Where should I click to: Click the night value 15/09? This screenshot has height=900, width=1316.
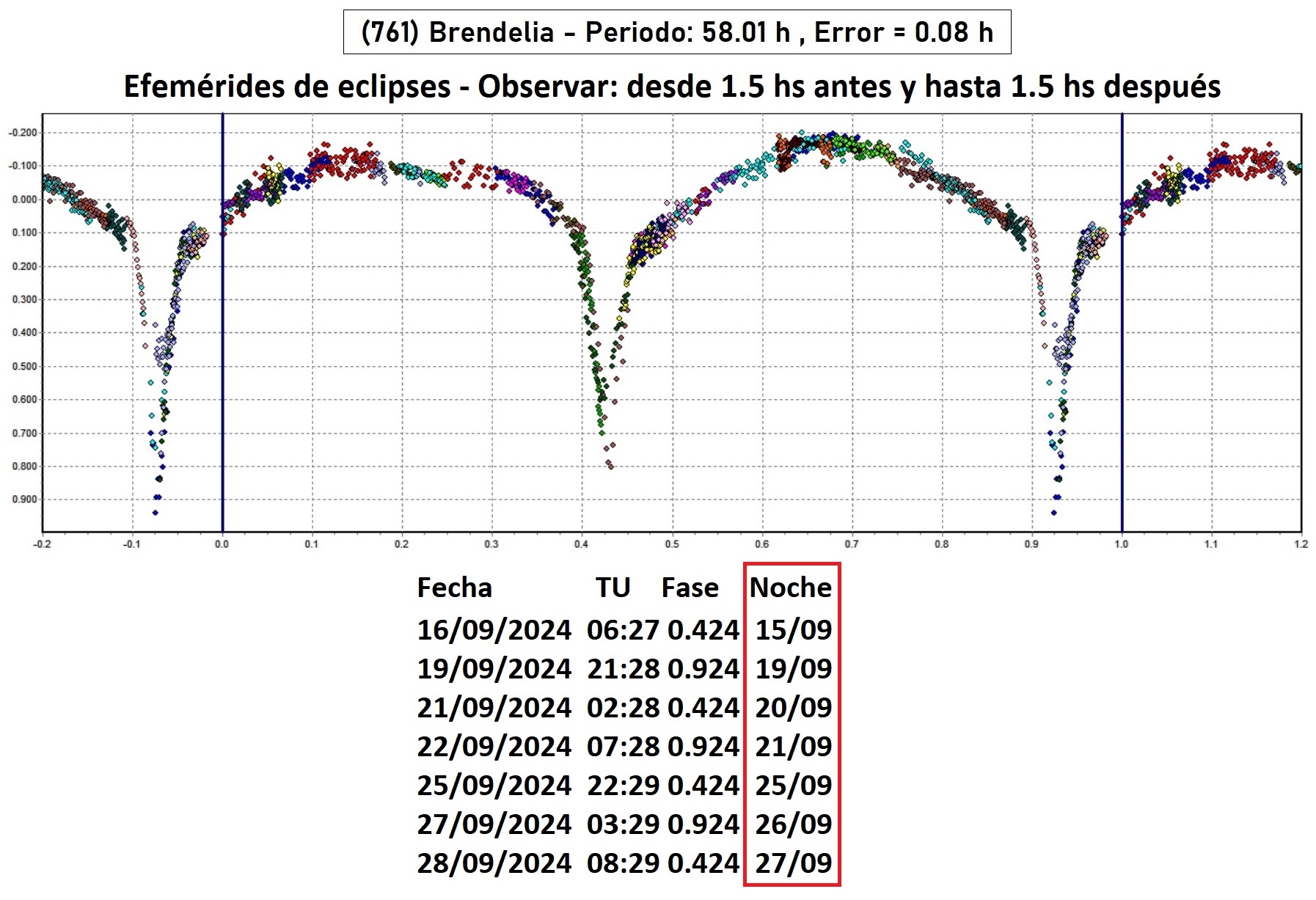tap(794, 630)
